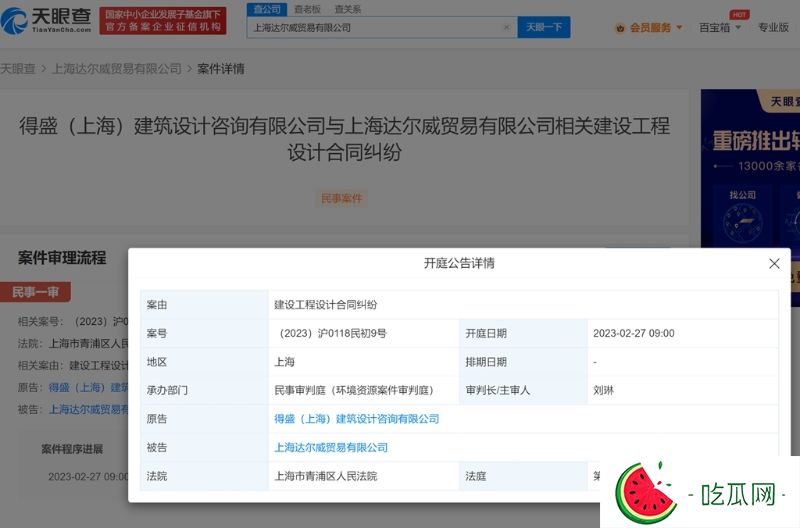Screen dimensions: 800x528
Task: Open plaintiff link 得盛（上海）建筑设计咨询有限公司 in dialog
Action: (357, 419)
